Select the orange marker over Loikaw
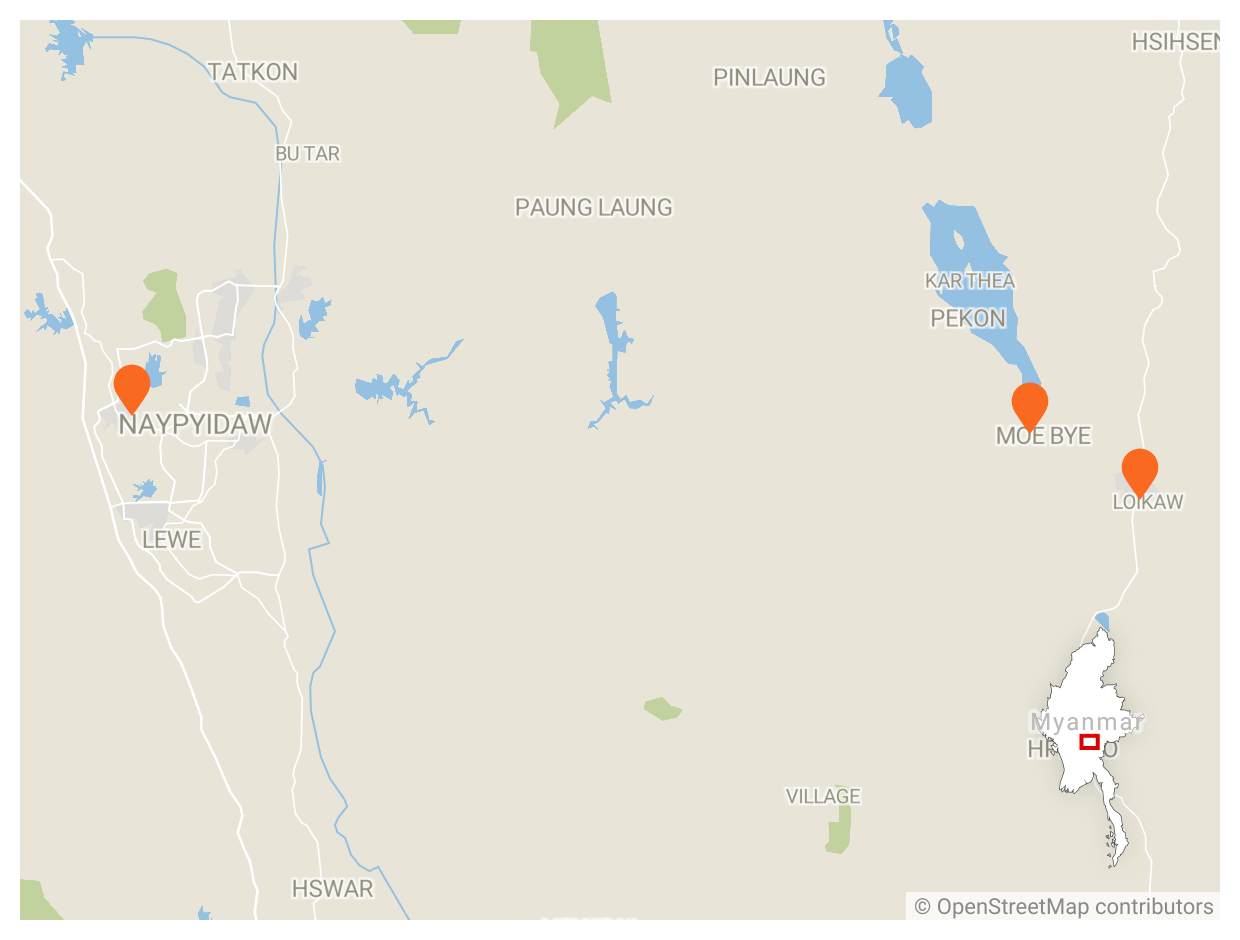 1140,472
